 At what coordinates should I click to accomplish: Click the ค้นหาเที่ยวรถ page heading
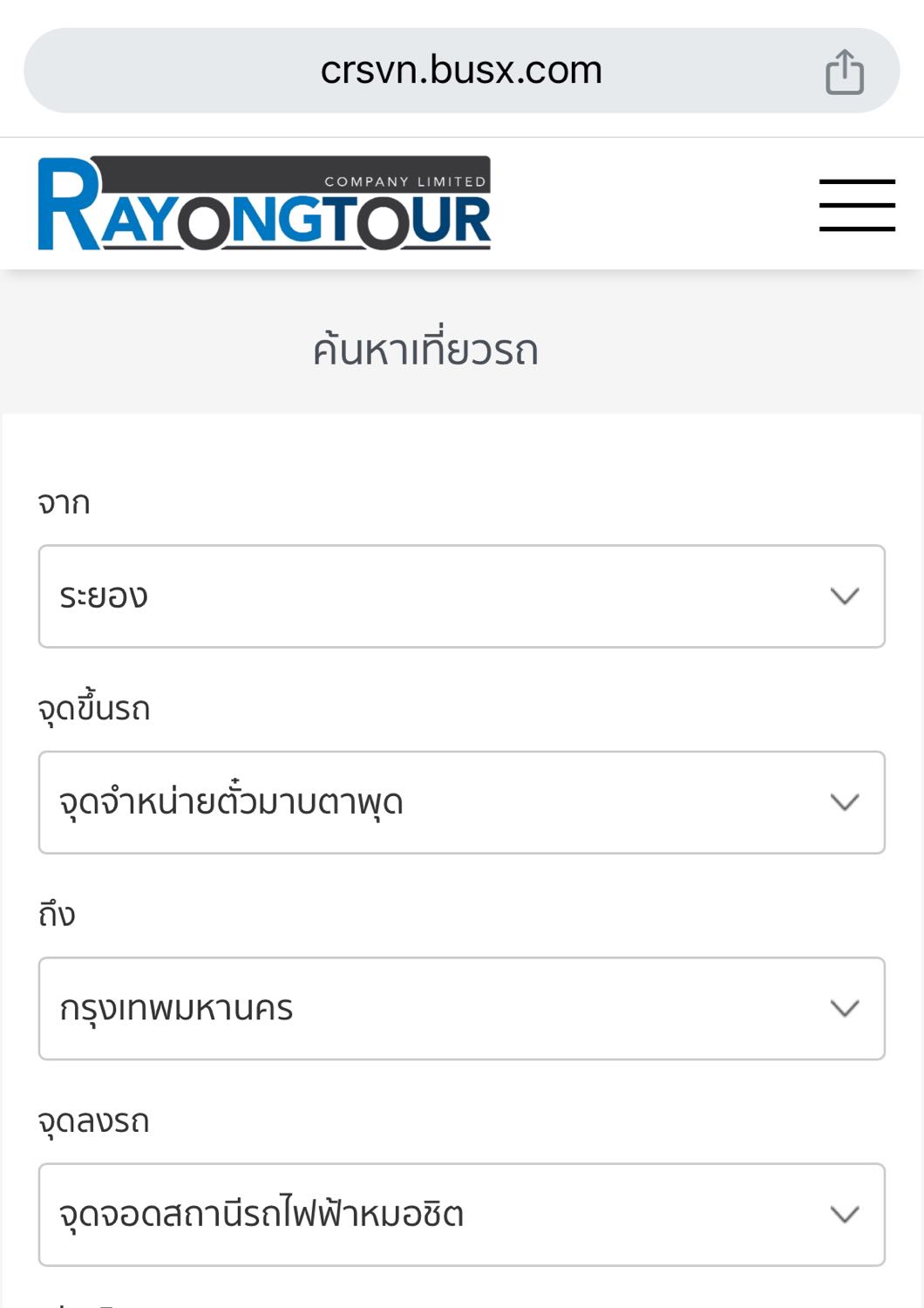[425, 350]
